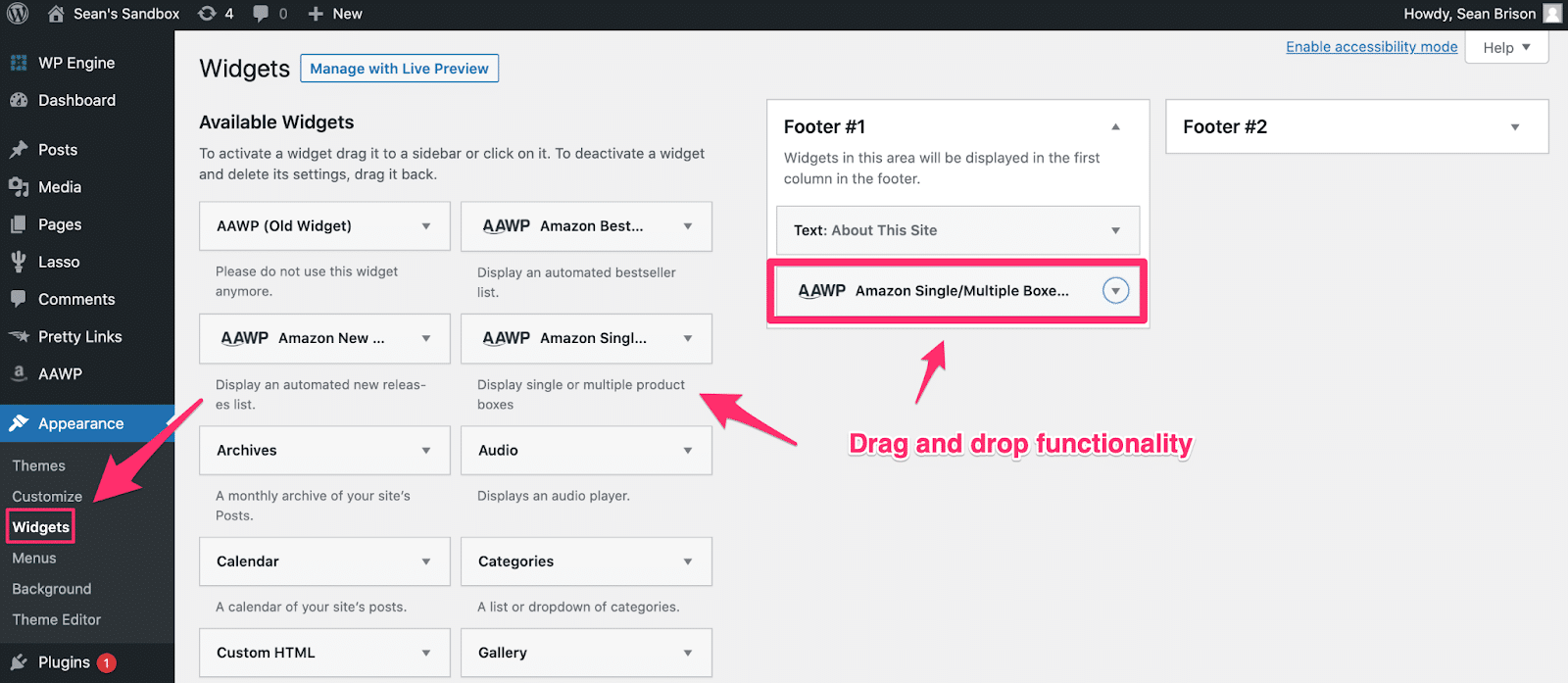The image size is (1568, 683).
Task: Select the Archives widget title
Action: tap(247, 451)
